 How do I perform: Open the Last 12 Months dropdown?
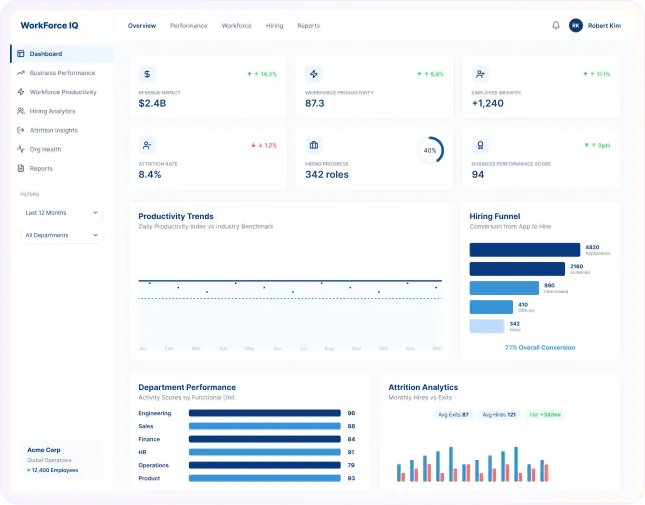click(x=62, y=213)
